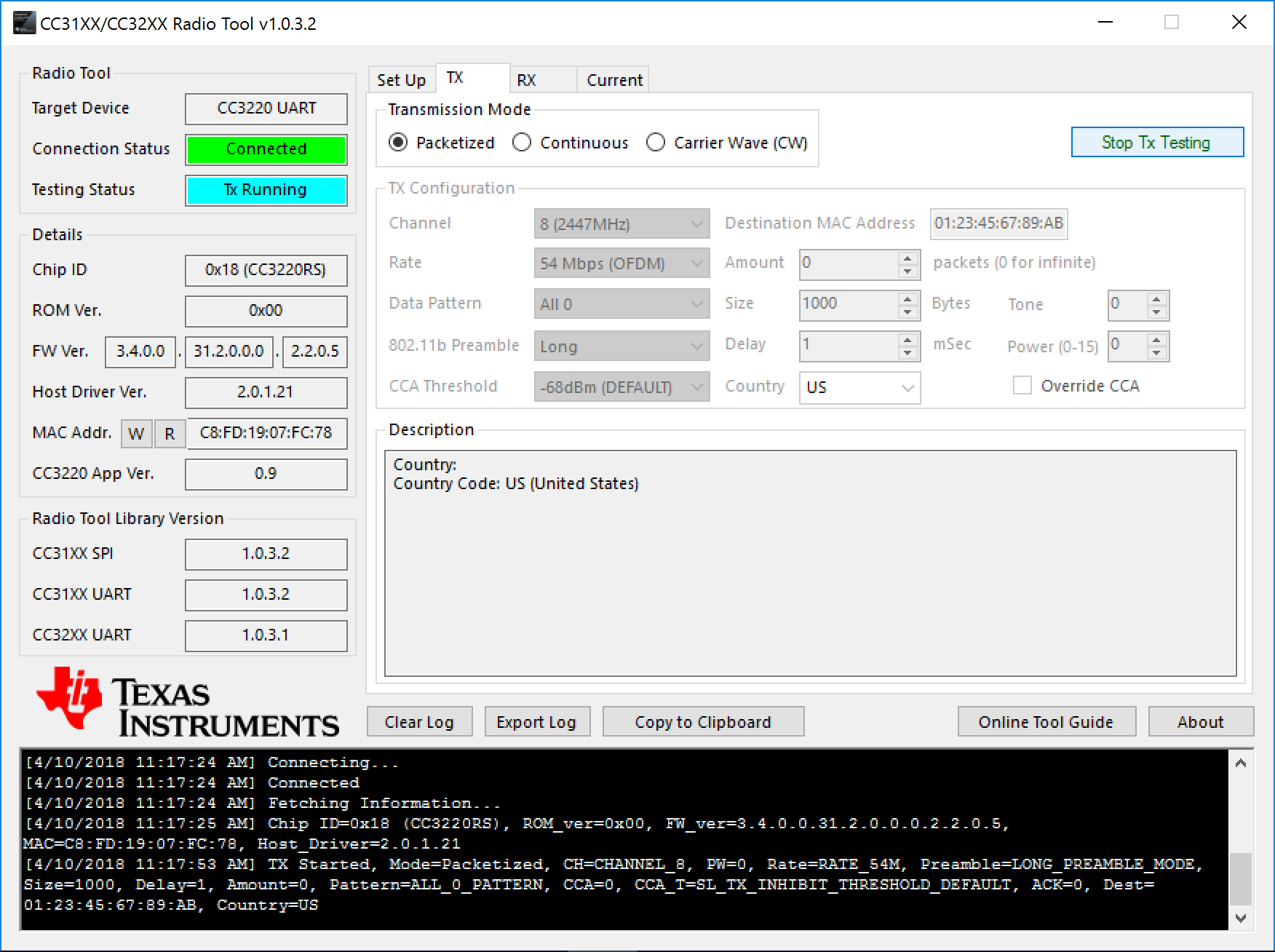The image size is (1275, 952).
Task: Click the Export Log button
Action: 536,722
